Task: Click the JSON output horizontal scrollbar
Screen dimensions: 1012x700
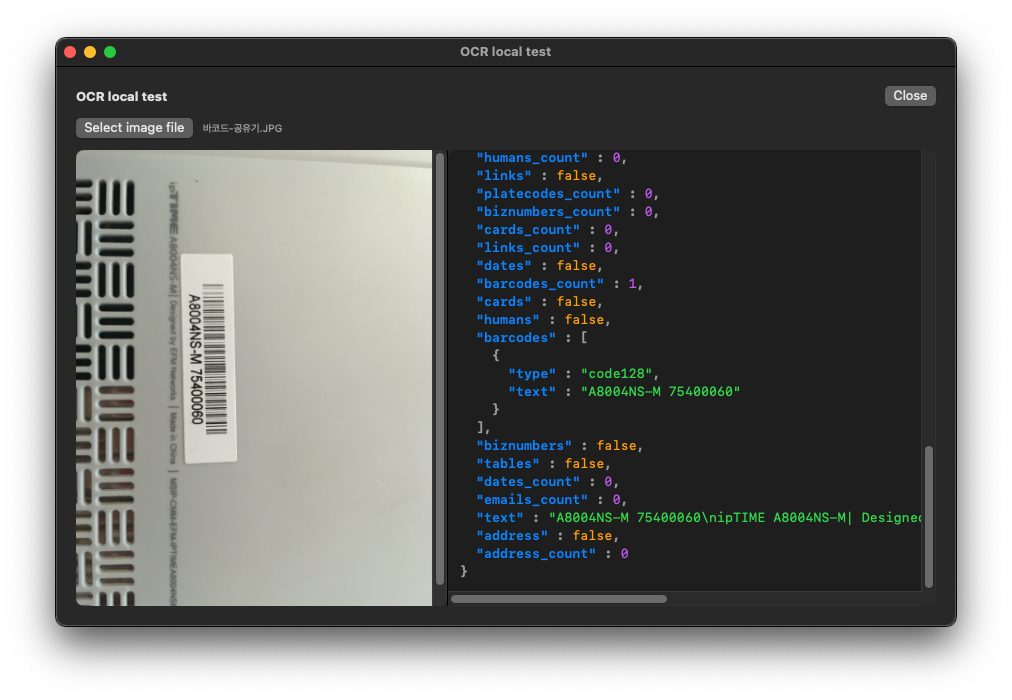Action: click(559, 599)
